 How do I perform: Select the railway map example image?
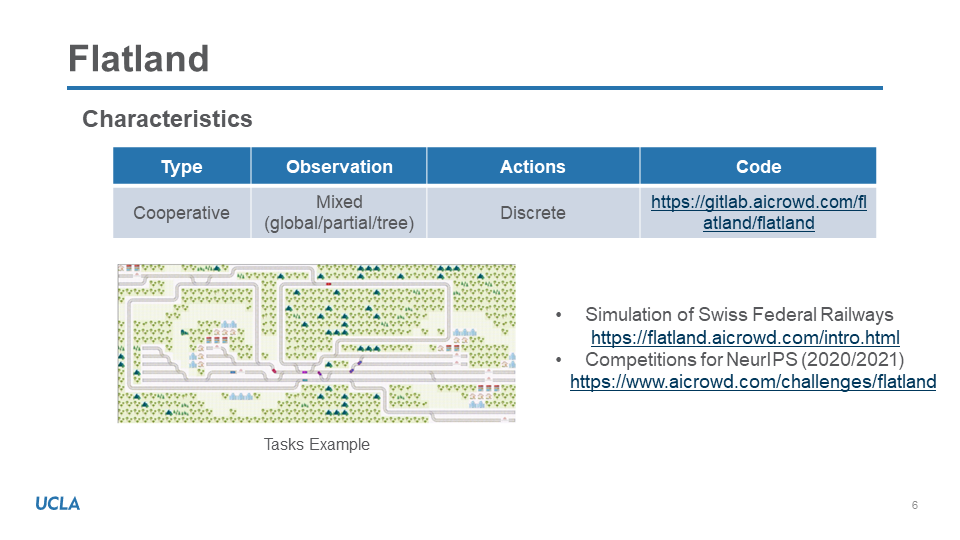click(316, 343)
